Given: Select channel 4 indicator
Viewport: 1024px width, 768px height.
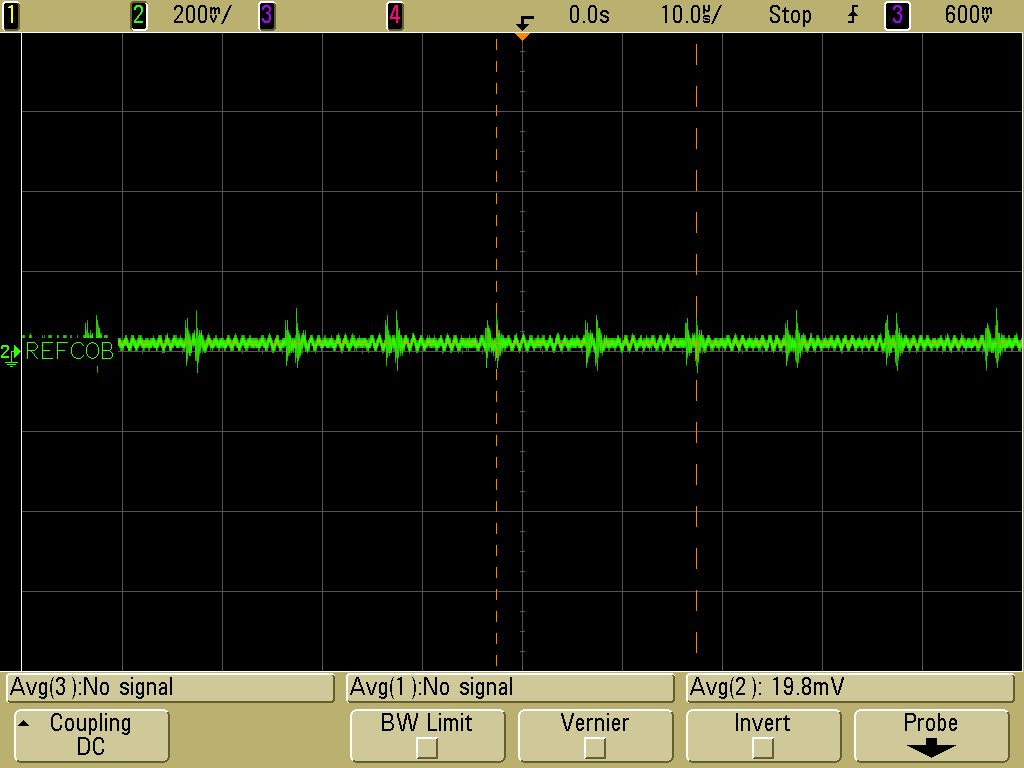Looking at the screenshot, I should click(394, 15).
